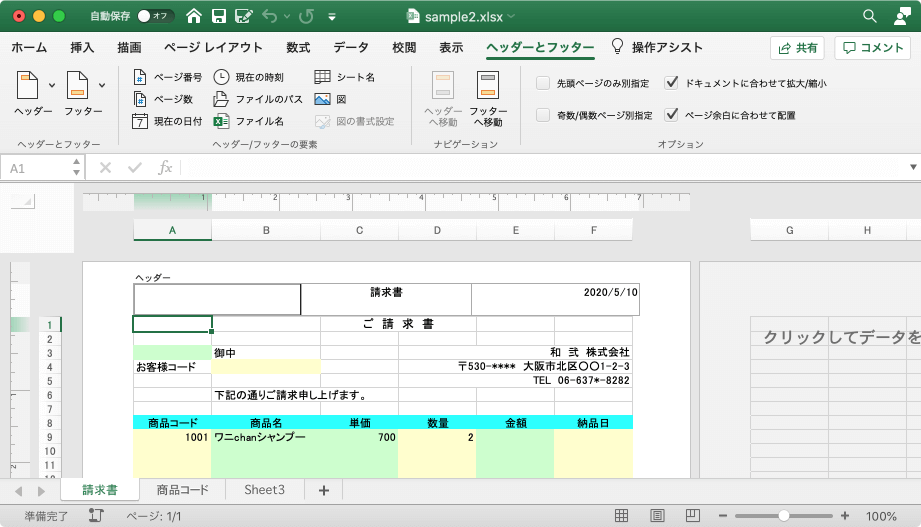The height and width of the screenshot is (527, 921).
Task: Open the ホーム tab
Action: pos(29,48)
